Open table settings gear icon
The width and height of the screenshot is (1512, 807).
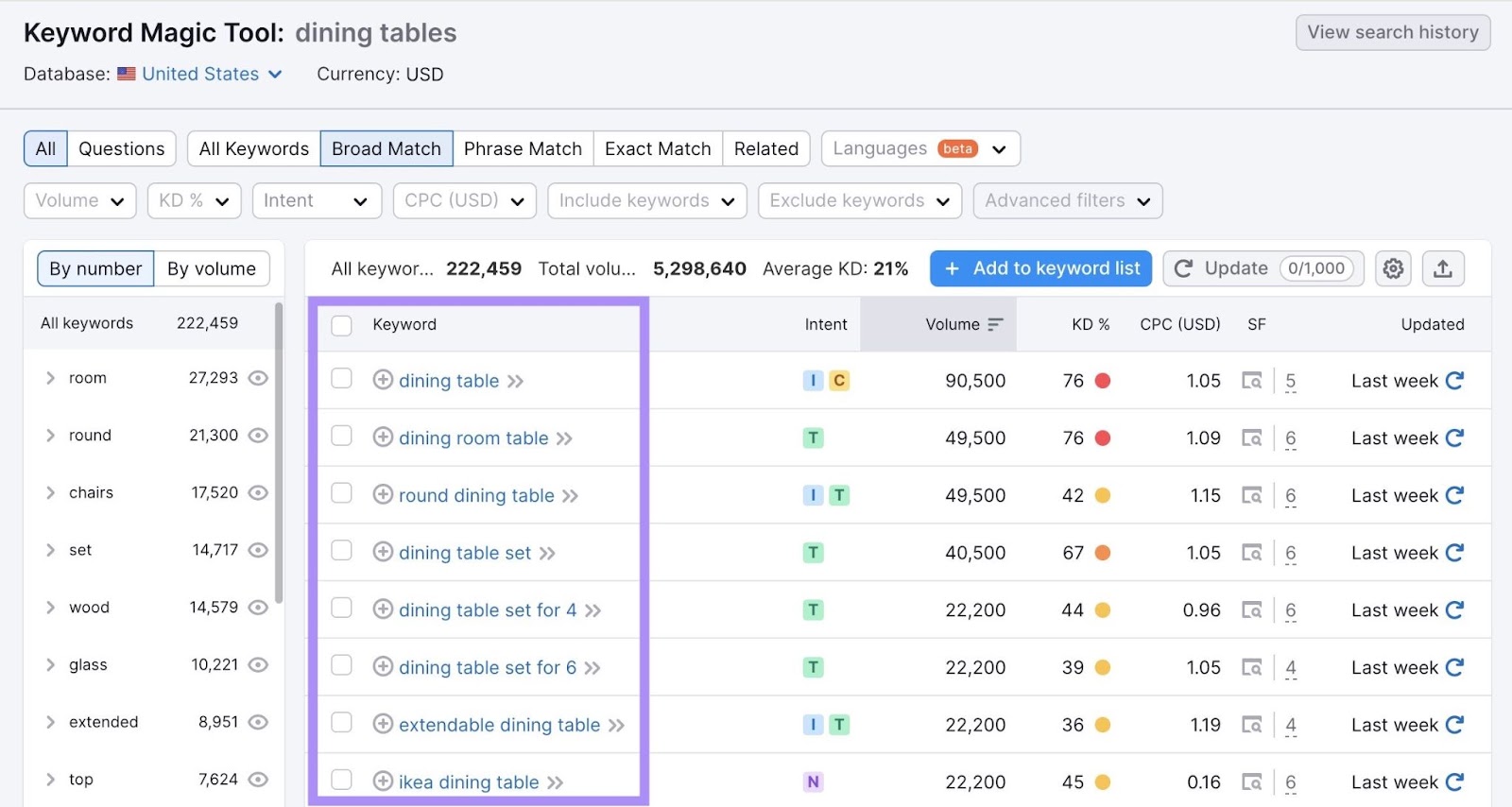coord(1393,268)
